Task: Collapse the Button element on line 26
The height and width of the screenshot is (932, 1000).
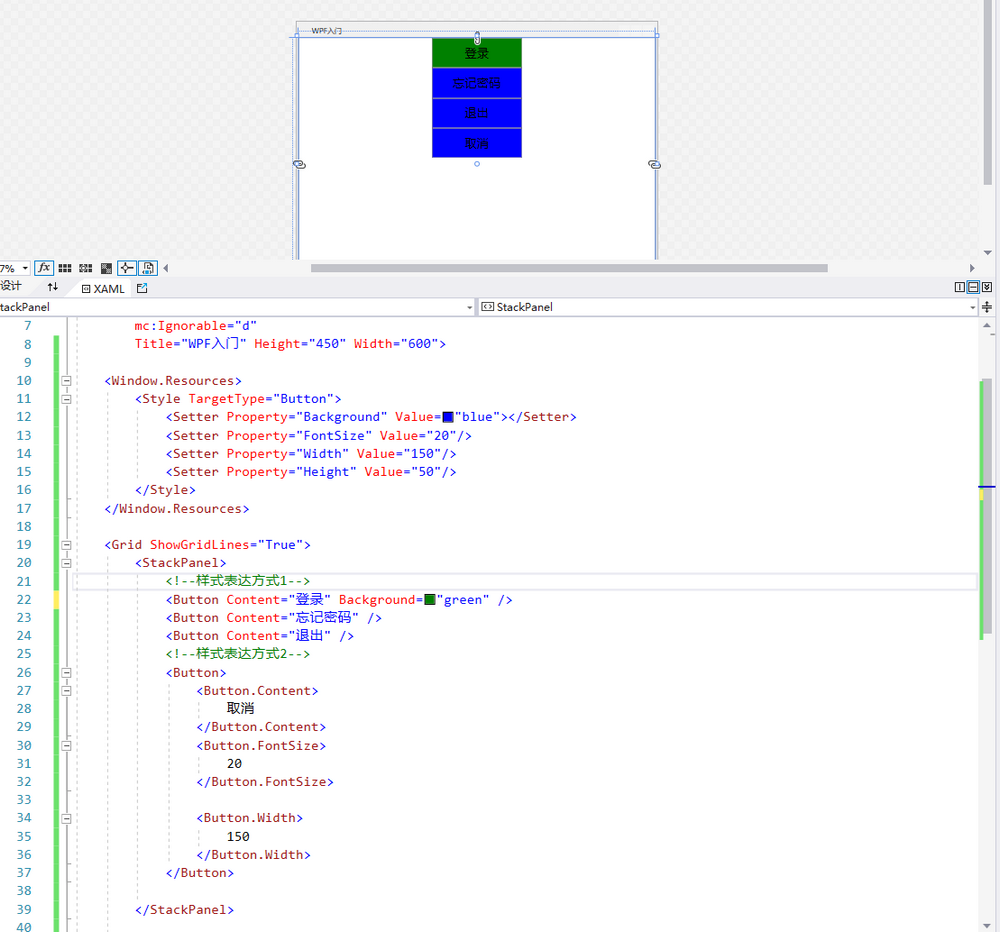Action: point(66,673)
